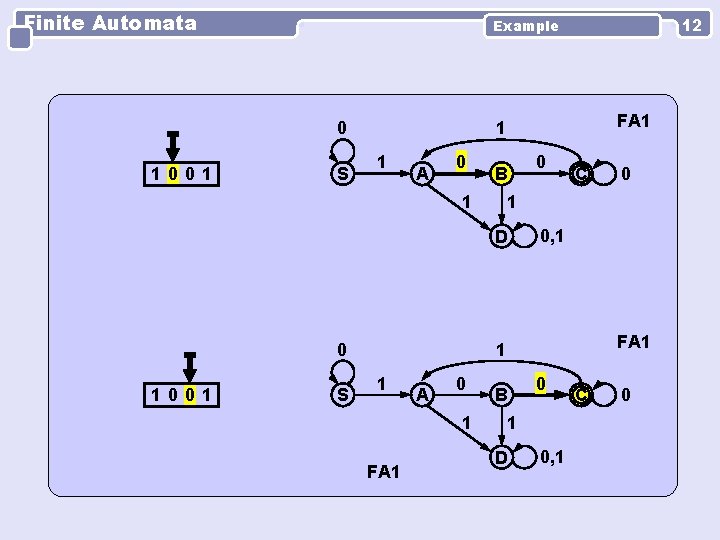Click unhighlighted accept state C in the upper automaton
The width and height of the screenshot is (720, 540).
[x=580, y=174]
